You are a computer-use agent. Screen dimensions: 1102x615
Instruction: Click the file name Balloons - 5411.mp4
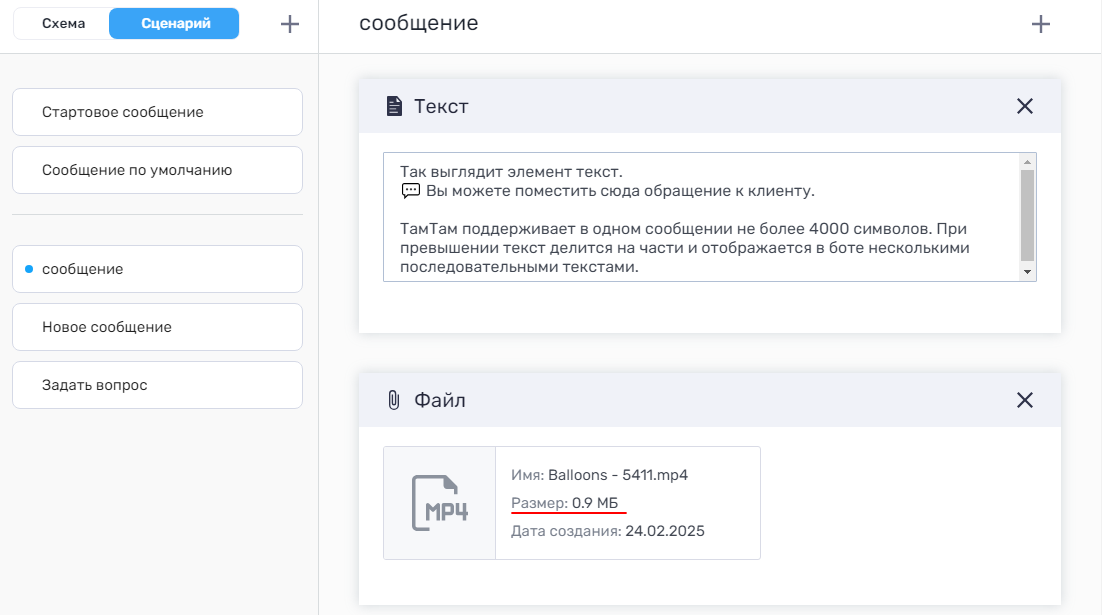[618, 475]
